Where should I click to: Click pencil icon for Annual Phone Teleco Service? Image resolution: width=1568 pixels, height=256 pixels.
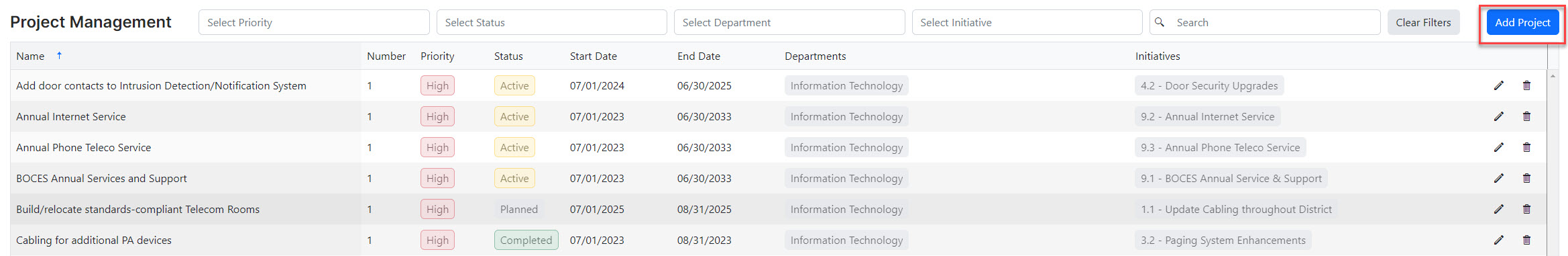coord(1498,147)
